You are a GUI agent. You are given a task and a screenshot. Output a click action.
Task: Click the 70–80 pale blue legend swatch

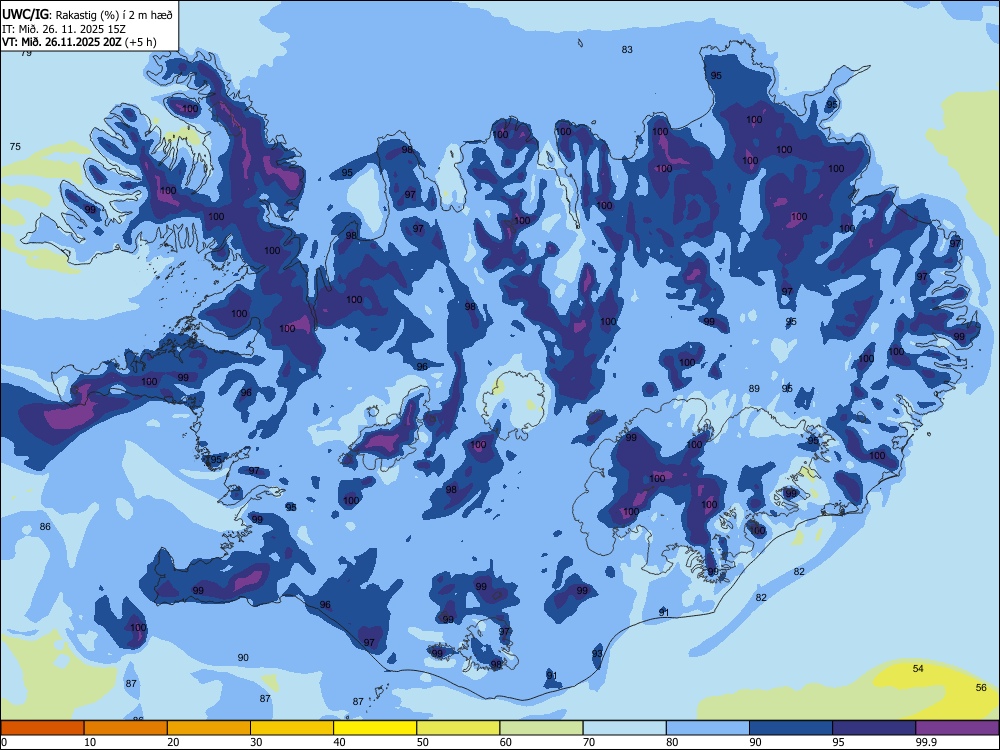coord(624,728)
